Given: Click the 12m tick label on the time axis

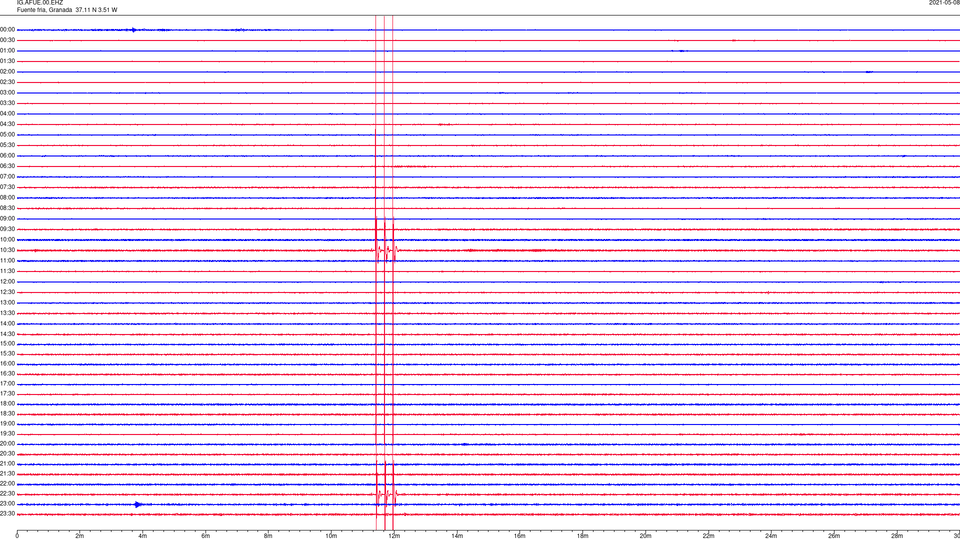Looking at the screenshot, I should [x=394, y=536].
